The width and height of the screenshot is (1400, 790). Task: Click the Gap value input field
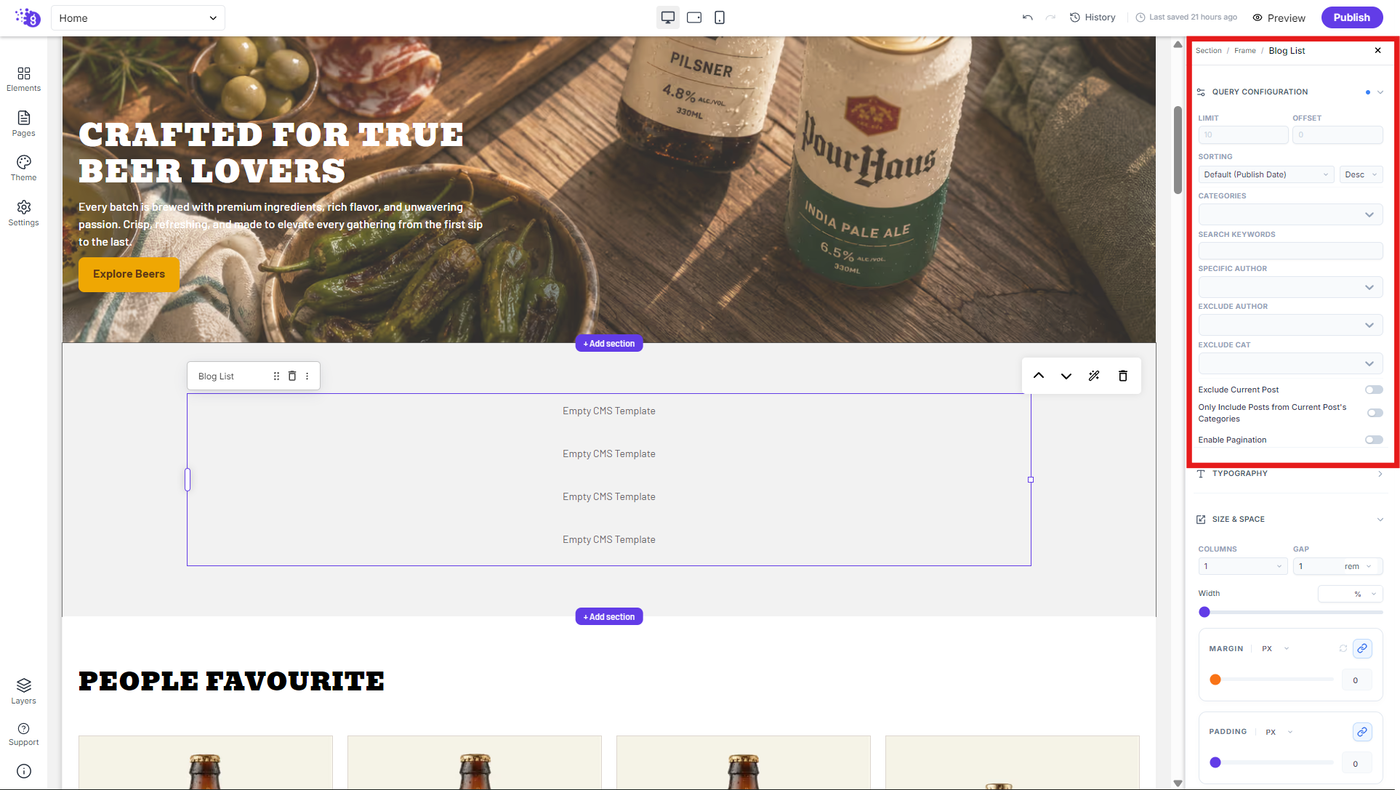point(1315,566)
